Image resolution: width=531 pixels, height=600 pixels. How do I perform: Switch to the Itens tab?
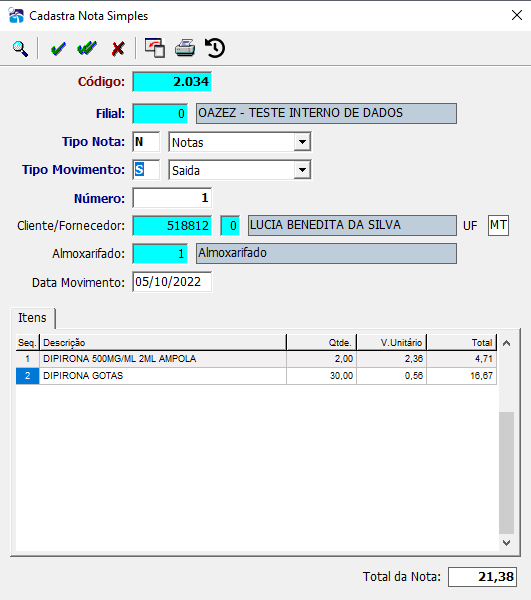click(x=33, y=318)
